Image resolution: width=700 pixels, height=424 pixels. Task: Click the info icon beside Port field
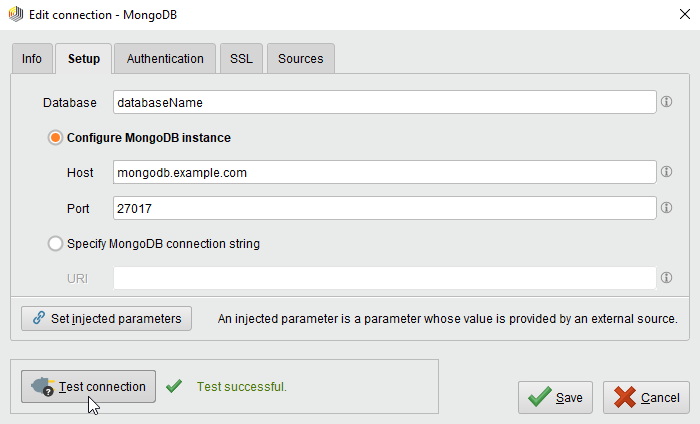(x=666, y=208)
